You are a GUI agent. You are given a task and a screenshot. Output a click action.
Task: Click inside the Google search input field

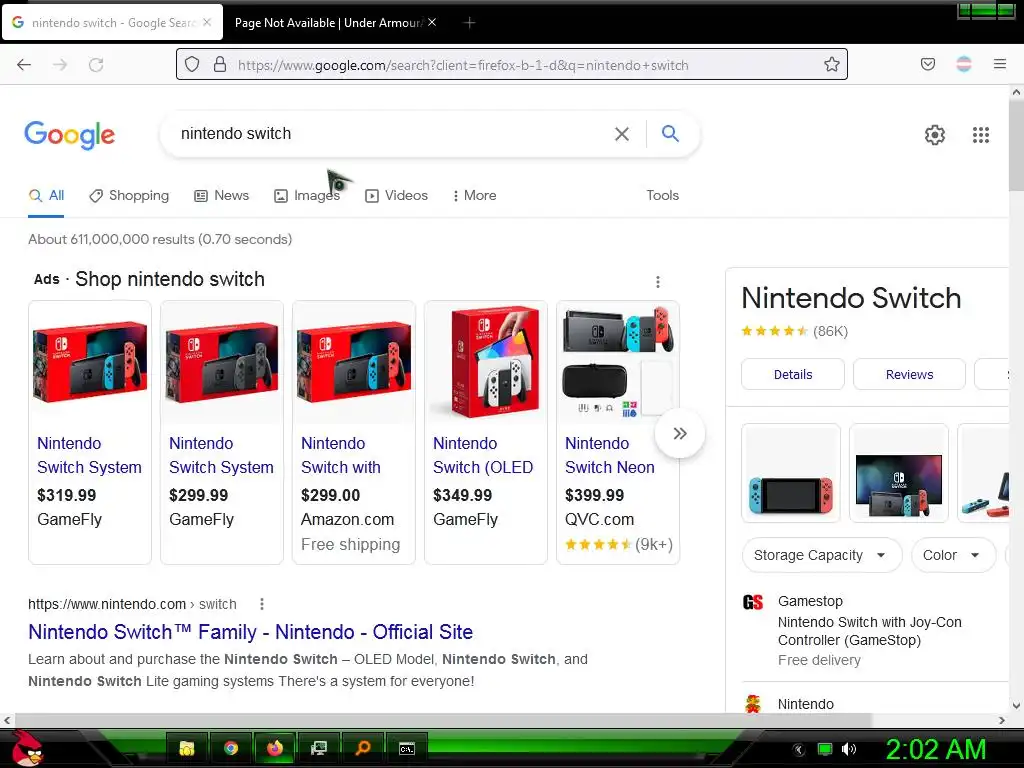392,134
